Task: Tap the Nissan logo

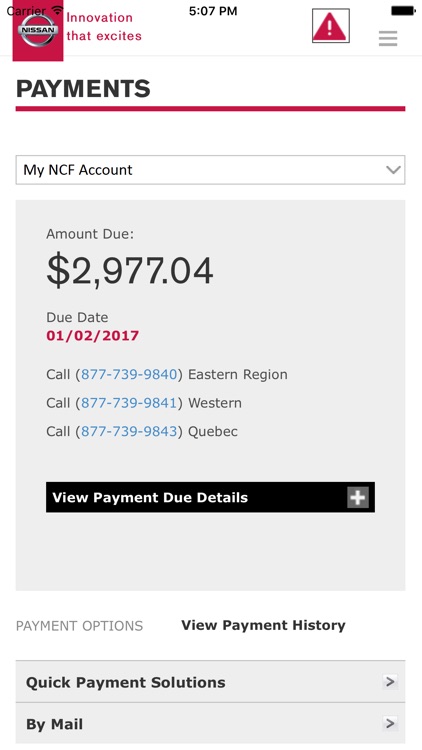Action: point(38,30)
